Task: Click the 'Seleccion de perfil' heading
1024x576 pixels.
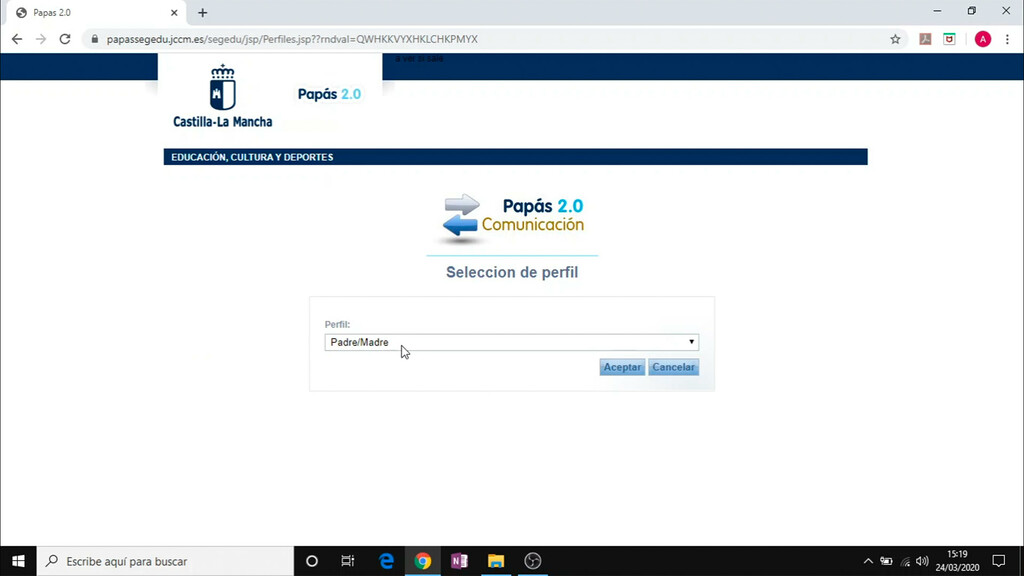Action: pyautogui.click(x=512, y=272)
